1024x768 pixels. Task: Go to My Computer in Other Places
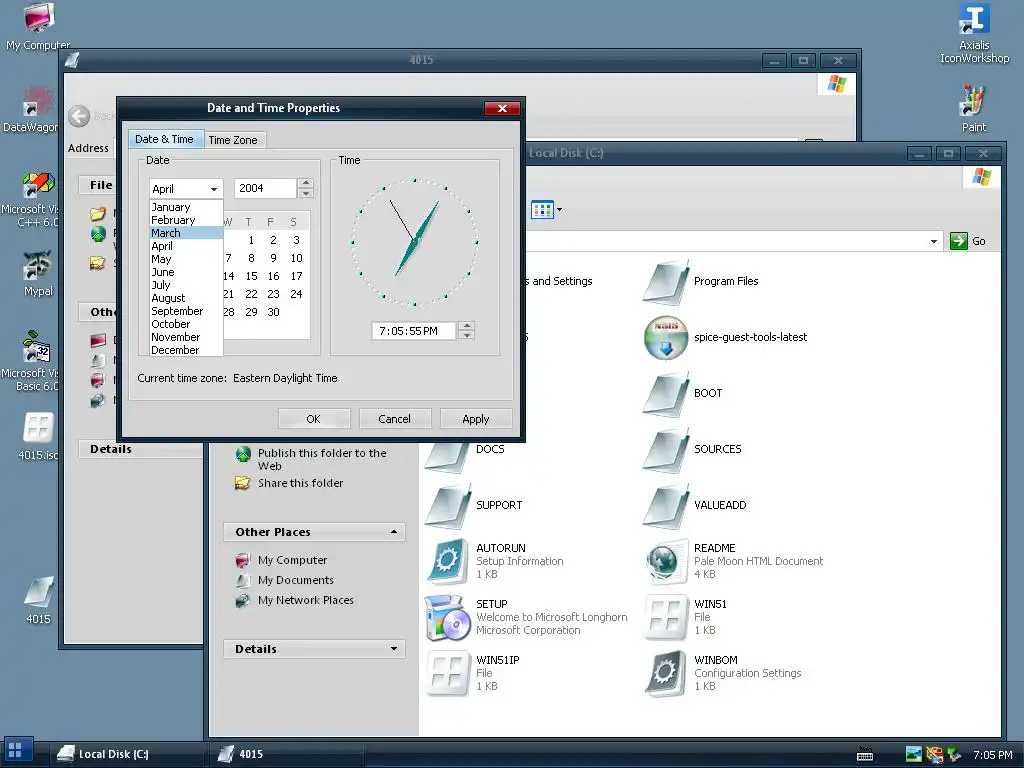coord(281,560)
